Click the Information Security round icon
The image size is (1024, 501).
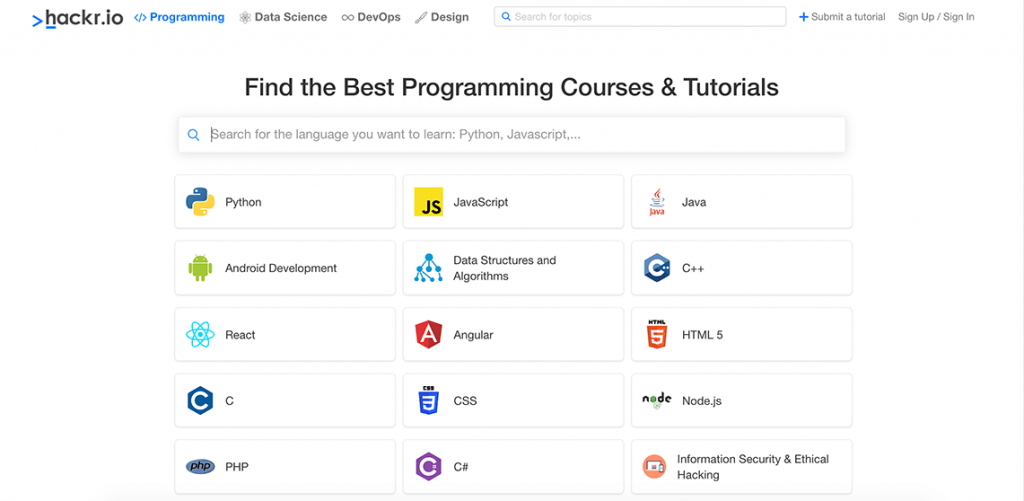[654, 466]
